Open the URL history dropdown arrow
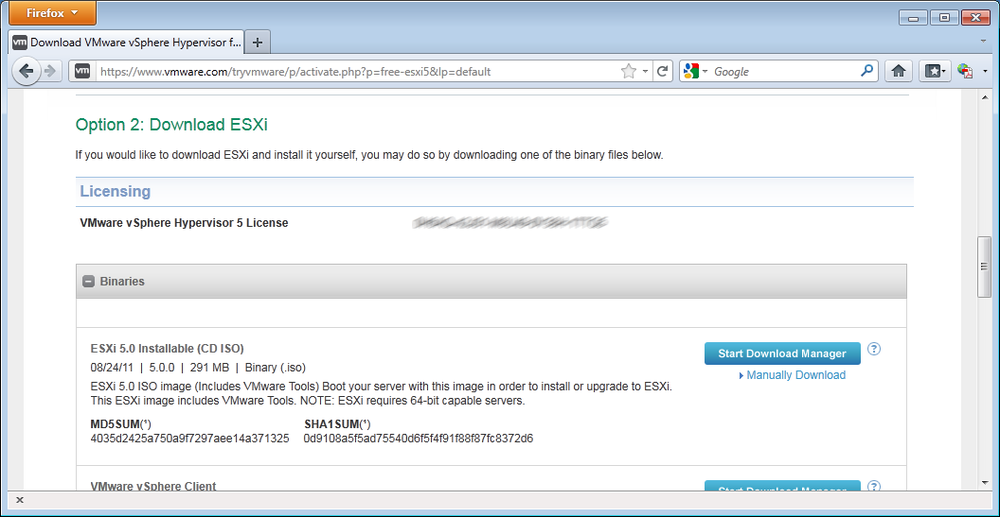Screen dimensions: 1000x517 click(x=645, y=71)
